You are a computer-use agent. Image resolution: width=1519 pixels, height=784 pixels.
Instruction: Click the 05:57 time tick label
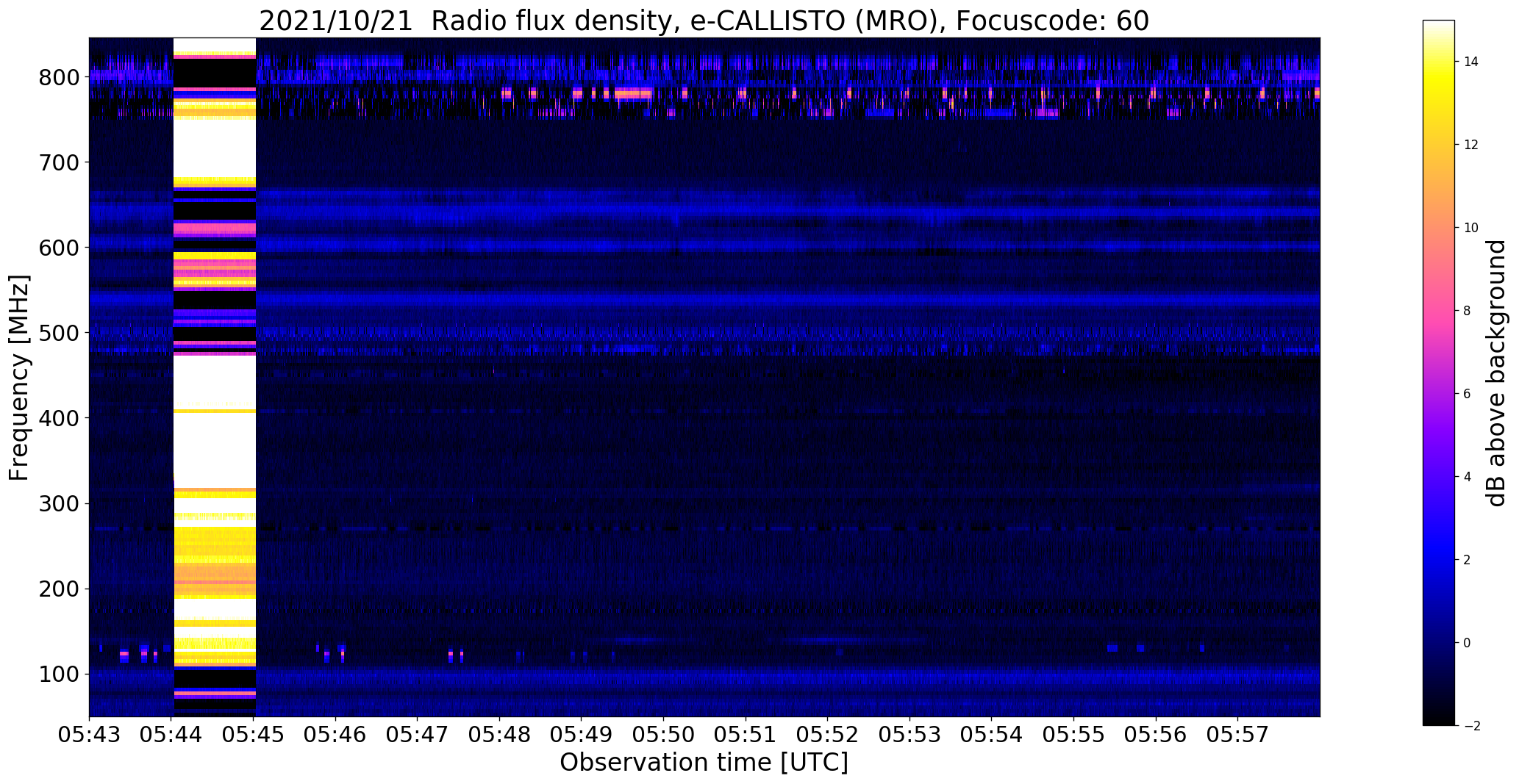pyautogui.click(x=1238, y=736)
